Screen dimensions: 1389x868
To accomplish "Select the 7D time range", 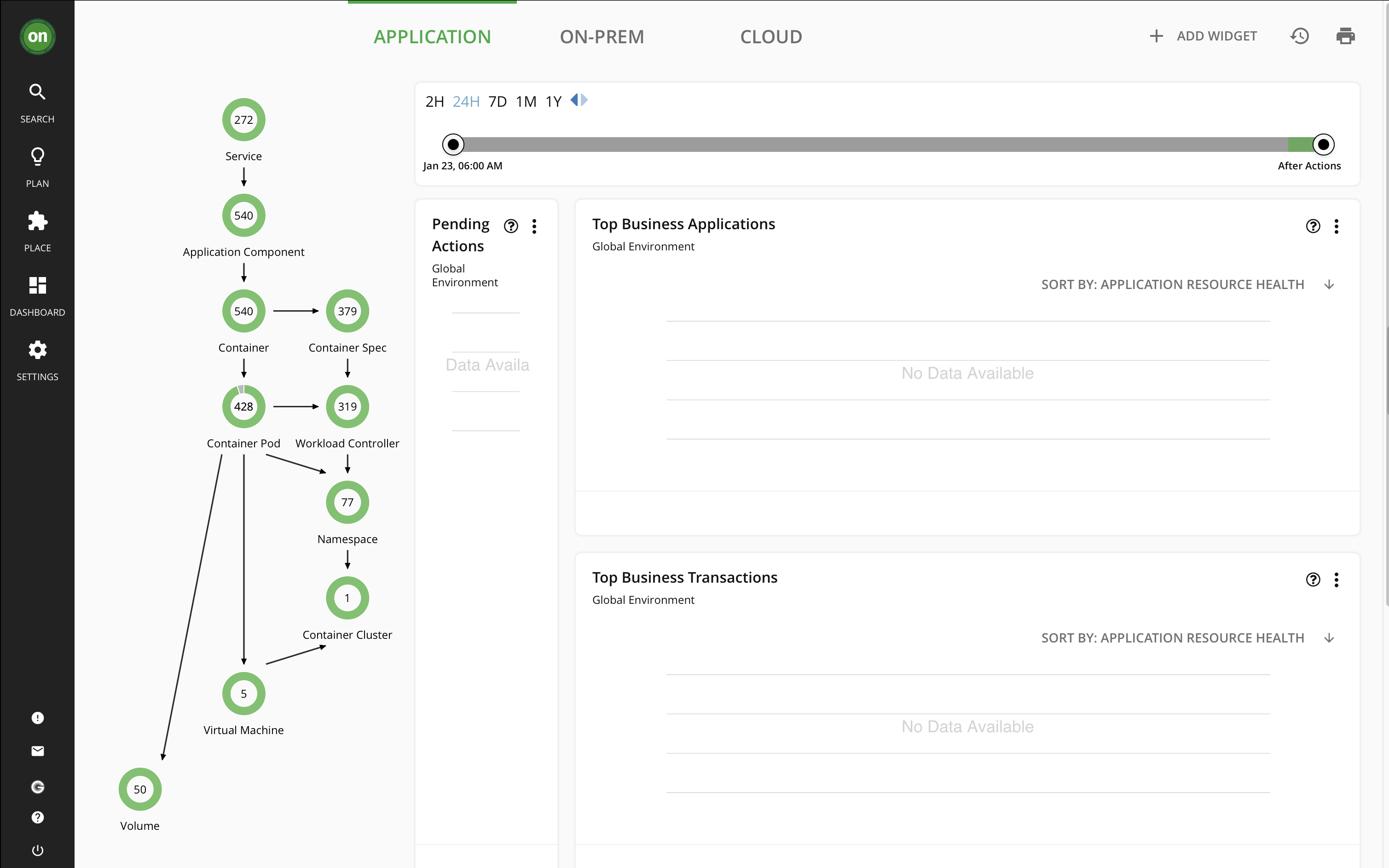I will [497, 102].
